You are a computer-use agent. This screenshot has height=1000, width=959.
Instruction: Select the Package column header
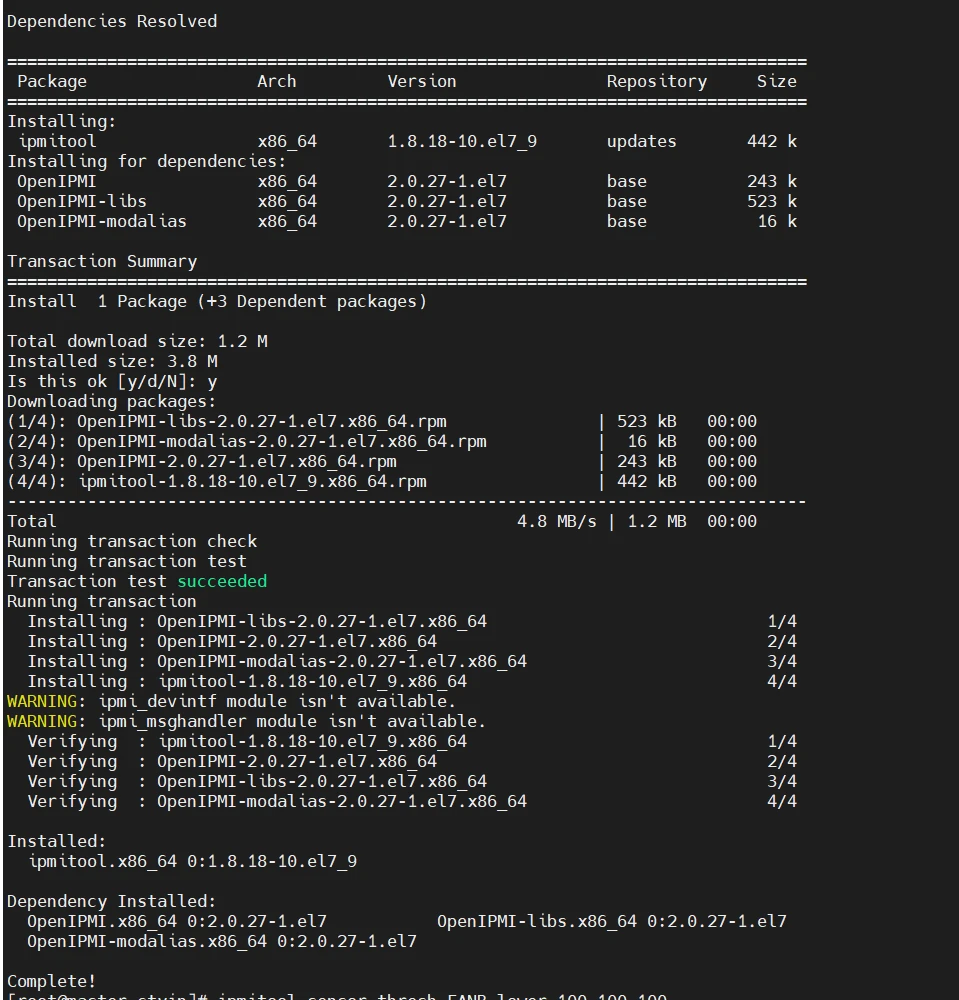[52, 81]
